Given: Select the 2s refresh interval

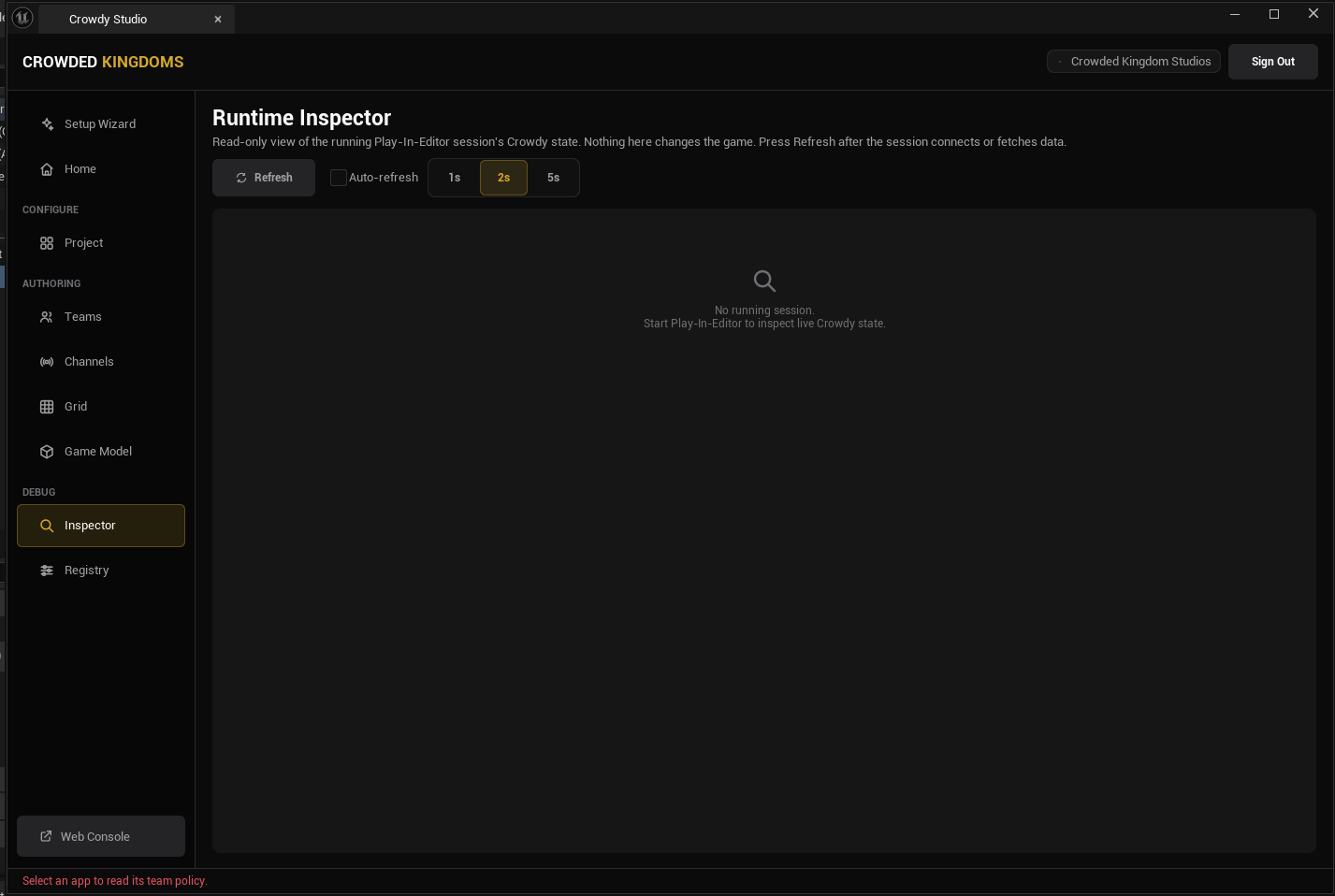Looking at the screenshot, I should (x=503, y=178).
